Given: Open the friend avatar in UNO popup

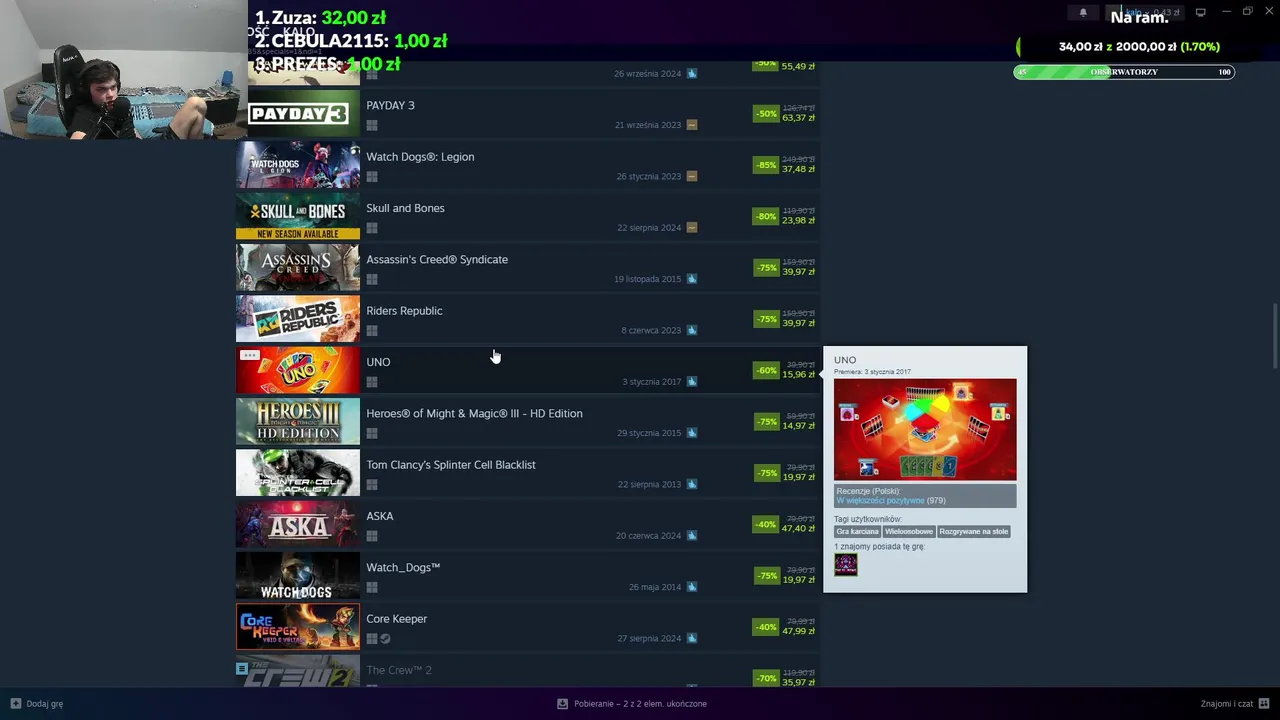Looking at the screenshot, I should coord(846,565).
